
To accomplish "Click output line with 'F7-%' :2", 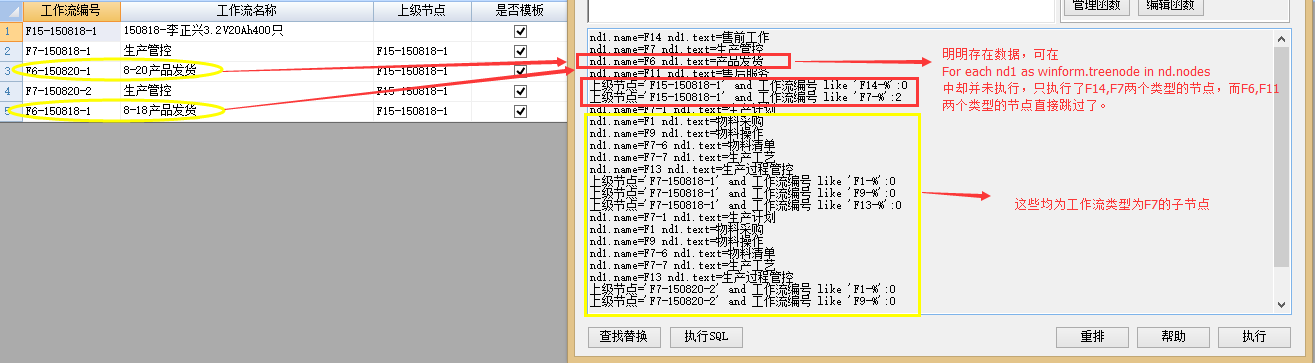I will (745, 98).
